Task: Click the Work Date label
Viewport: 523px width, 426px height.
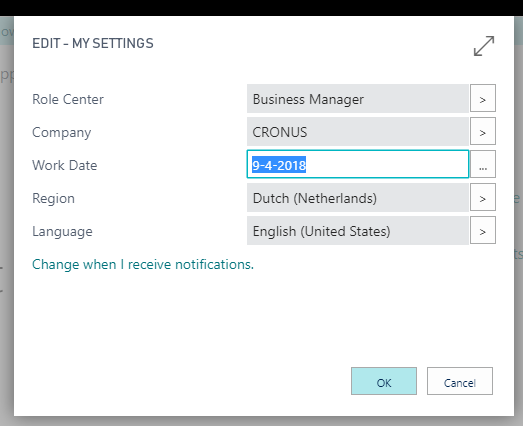Action: tap(64, 165)
